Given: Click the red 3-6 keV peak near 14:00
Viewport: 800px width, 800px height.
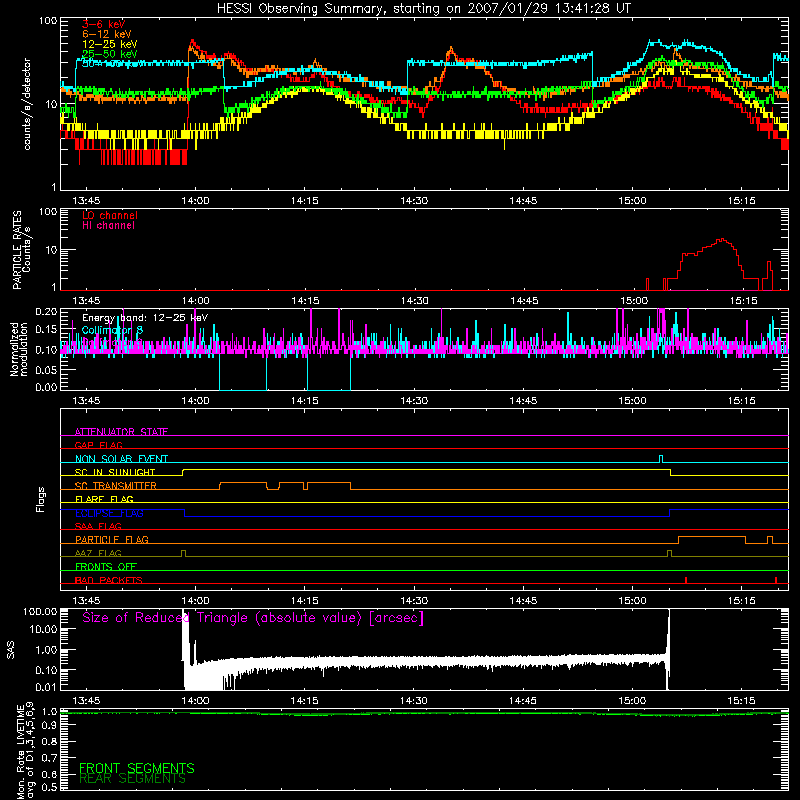Looking at the screenshot, I should [x=192, y=41].
